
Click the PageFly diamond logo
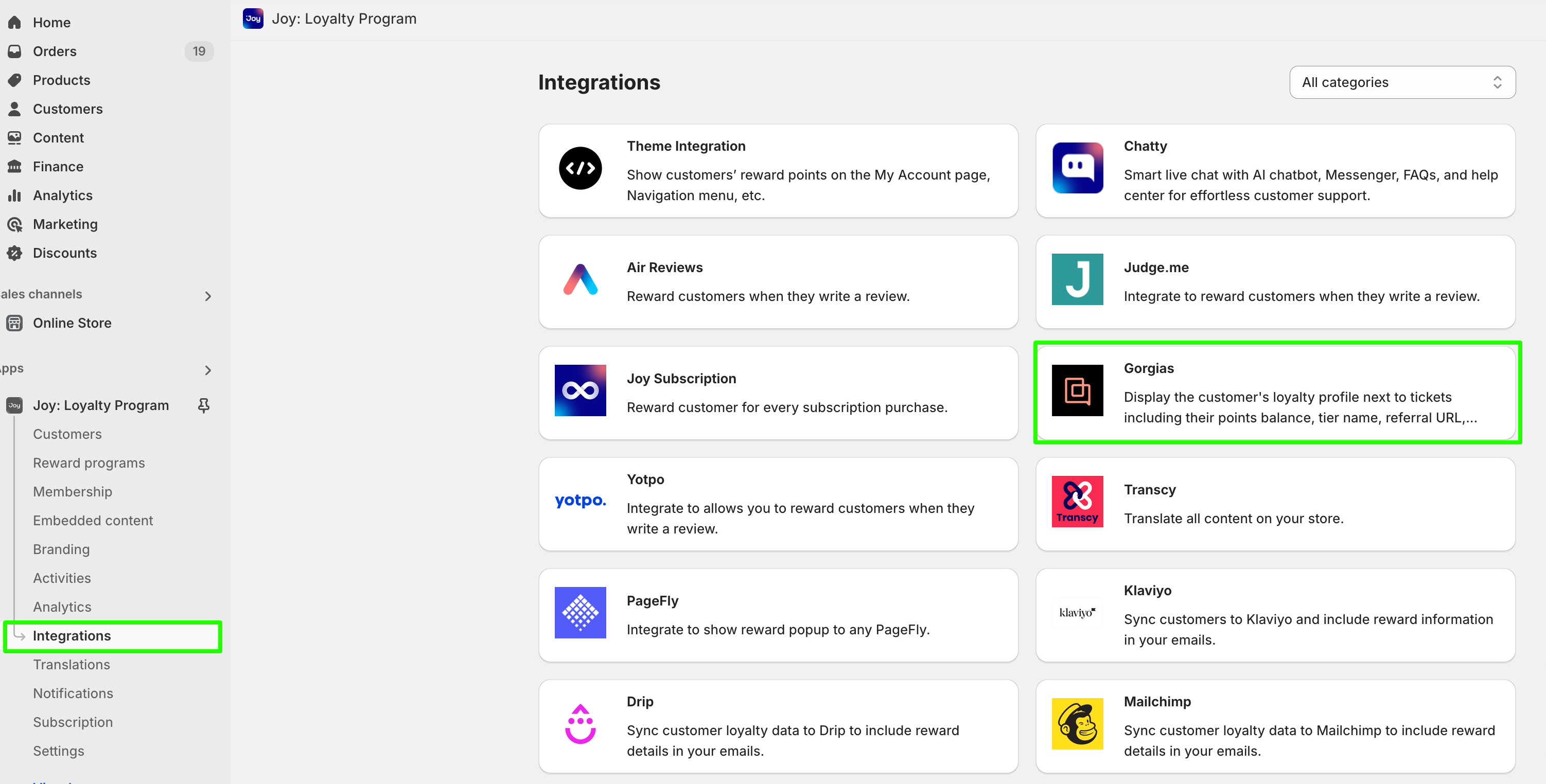[579, 613]
